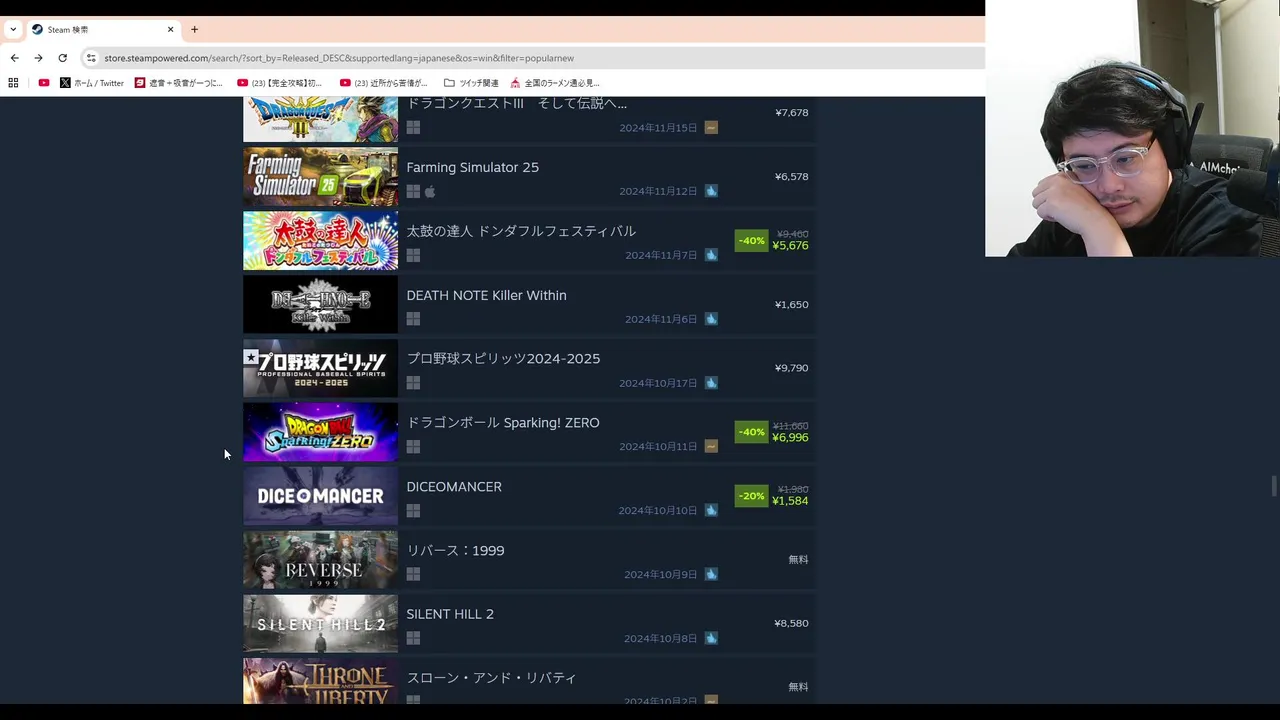Screen dimensions: 1280x720
Task: Open the 近所から苦情が YouTube bookmark
Action: (384, 83)
